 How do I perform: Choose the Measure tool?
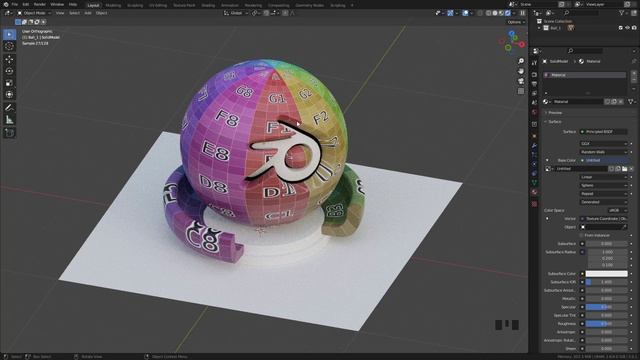(9, 120)
